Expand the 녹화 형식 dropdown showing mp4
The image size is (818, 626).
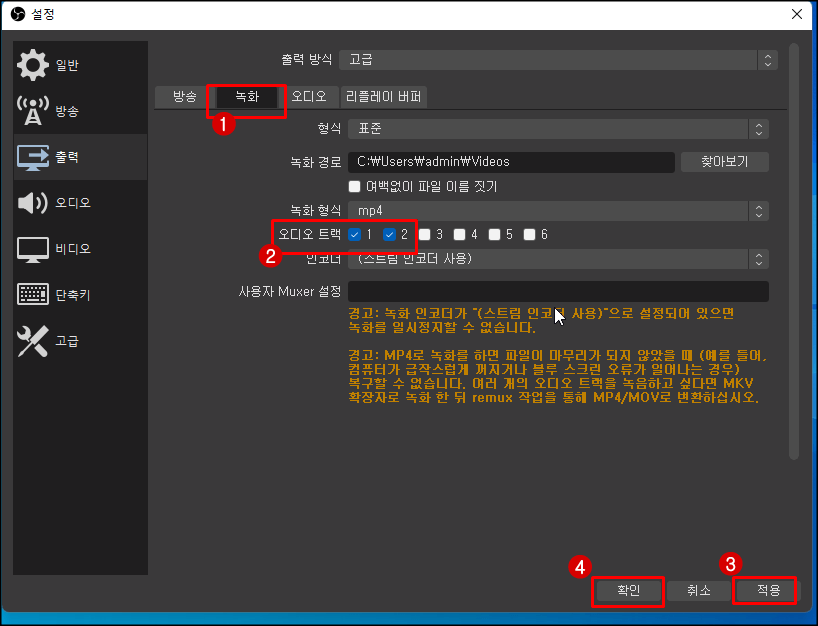click(x=558, y=211)
